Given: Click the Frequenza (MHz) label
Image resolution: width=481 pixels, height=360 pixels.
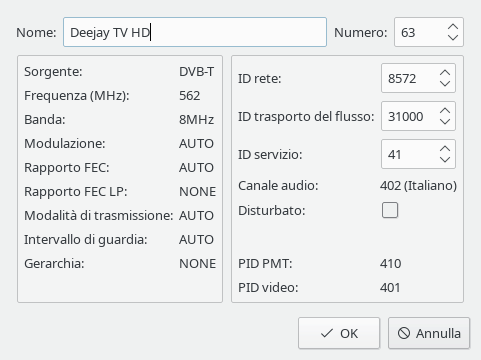Looking at the screenshot, I should click(77, 96).
